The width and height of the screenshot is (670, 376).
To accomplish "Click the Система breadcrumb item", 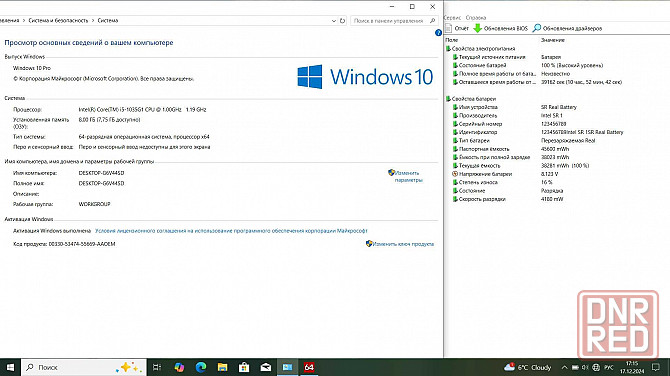I will [x=108, y=21].
